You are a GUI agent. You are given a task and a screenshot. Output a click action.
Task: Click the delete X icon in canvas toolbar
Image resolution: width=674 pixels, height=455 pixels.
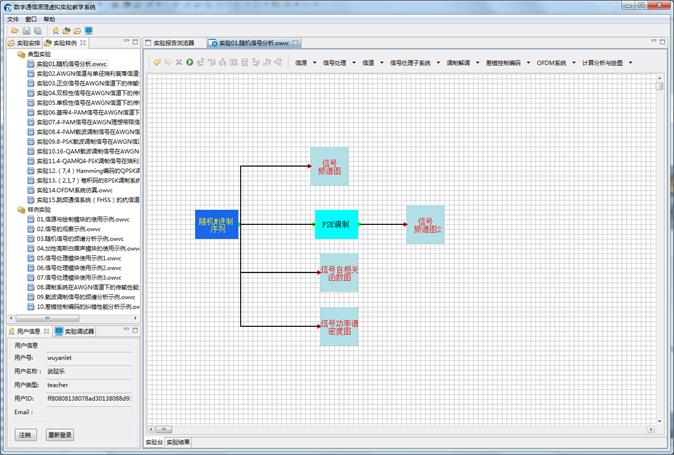tap(179, 62)
